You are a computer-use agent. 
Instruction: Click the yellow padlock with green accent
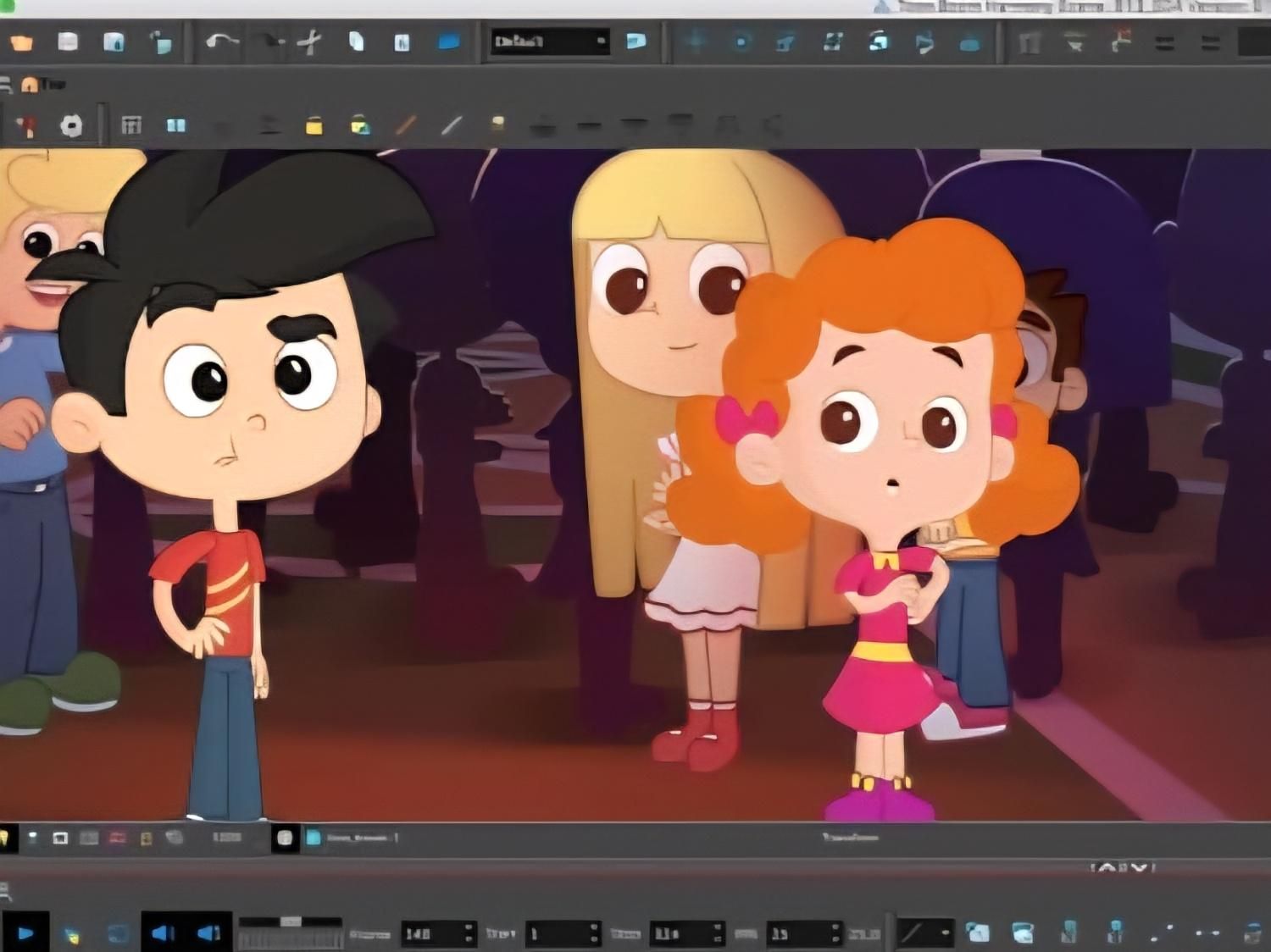pyautogui.click(x=360, y=126)
